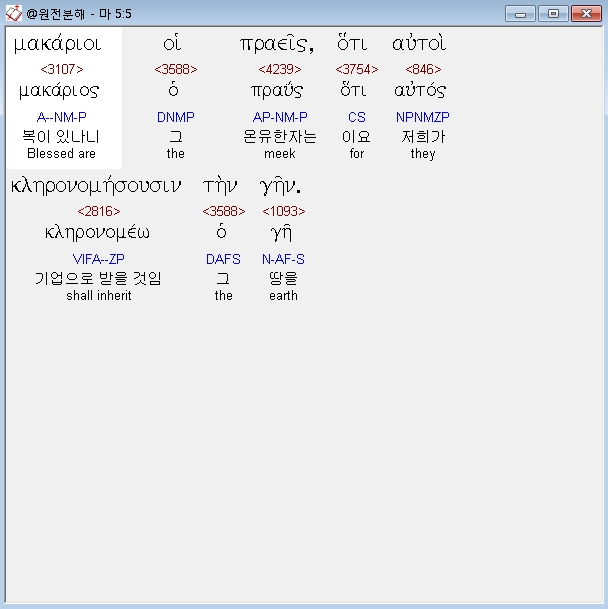Click Korean gloss 온유한자는
Screen dimensions: 608x609
[280, 137]
